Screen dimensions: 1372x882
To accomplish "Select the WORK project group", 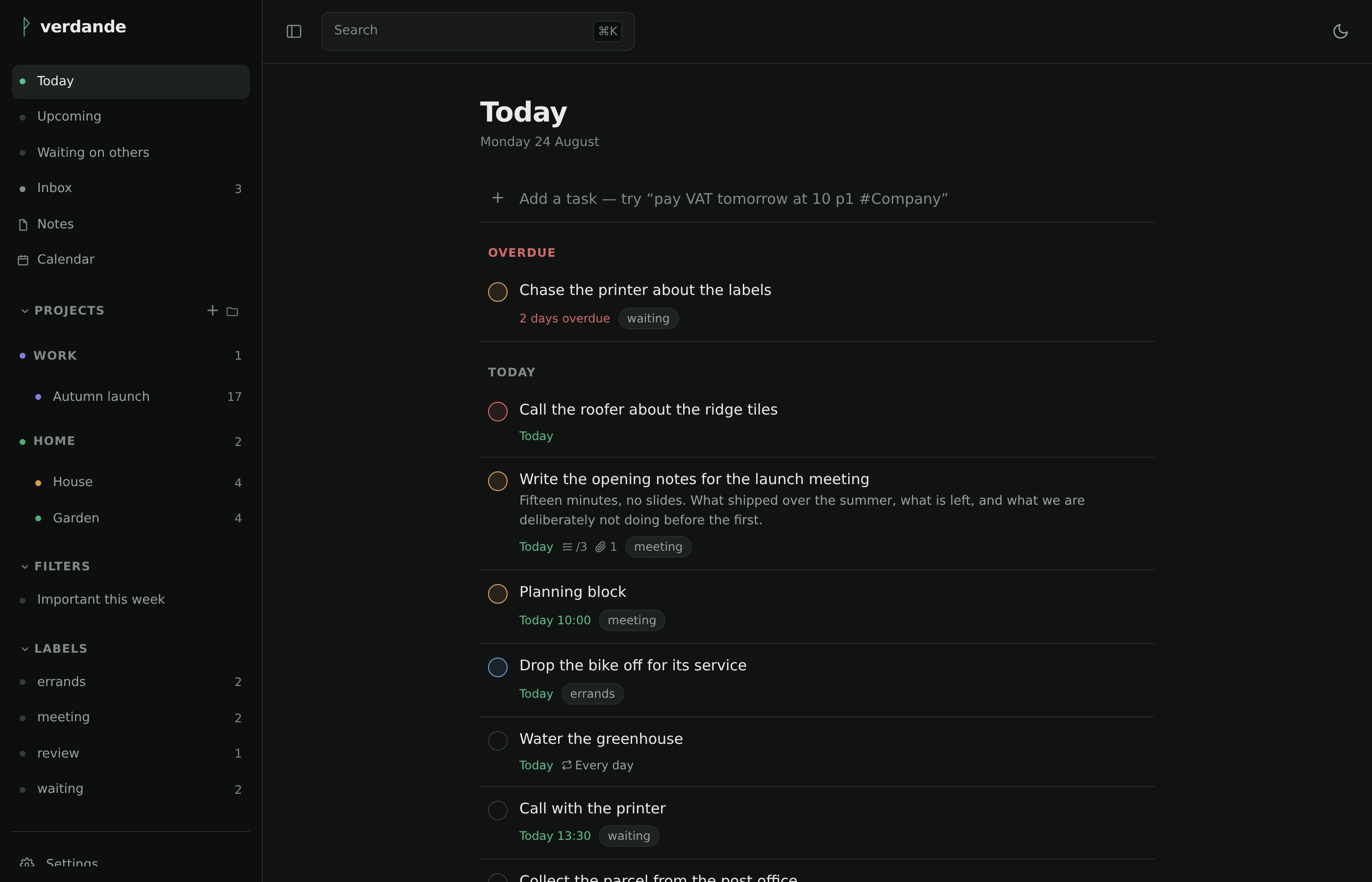I will tap(130, 356).
